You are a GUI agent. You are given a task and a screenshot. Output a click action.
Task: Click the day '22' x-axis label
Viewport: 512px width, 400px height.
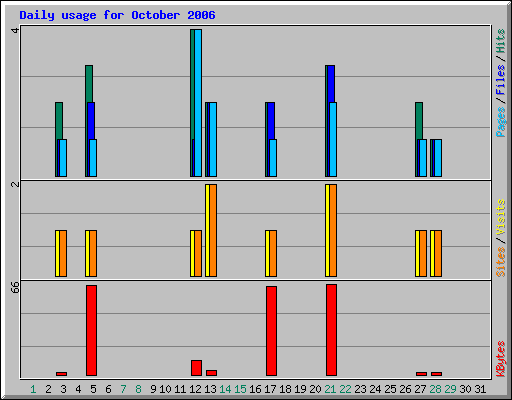click(x=345, y=389)
